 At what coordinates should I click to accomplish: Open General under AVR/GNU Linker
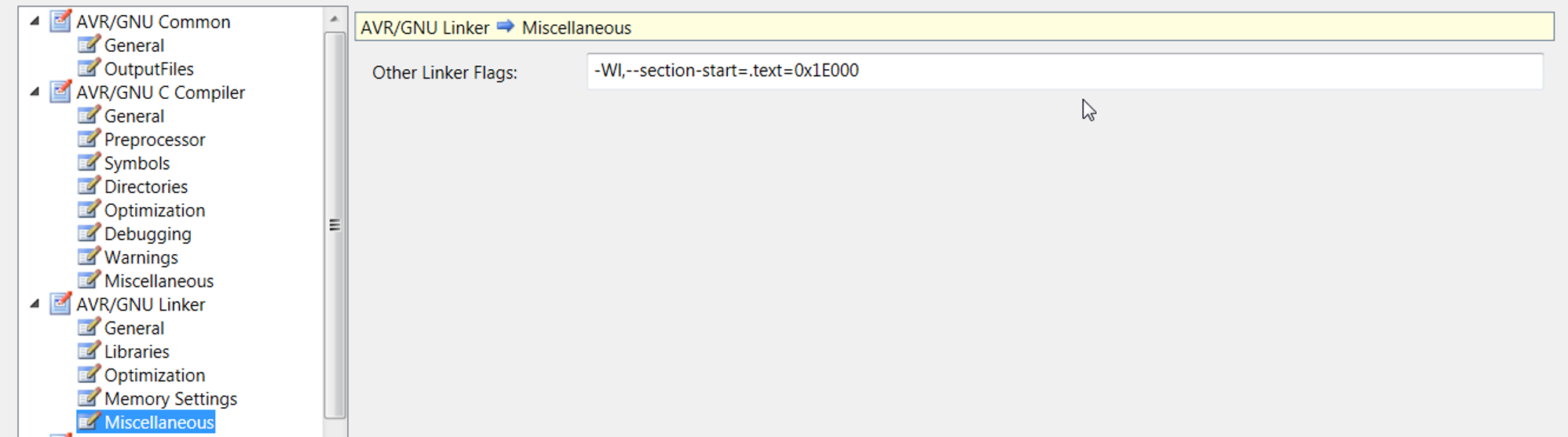tap(134, 328)
